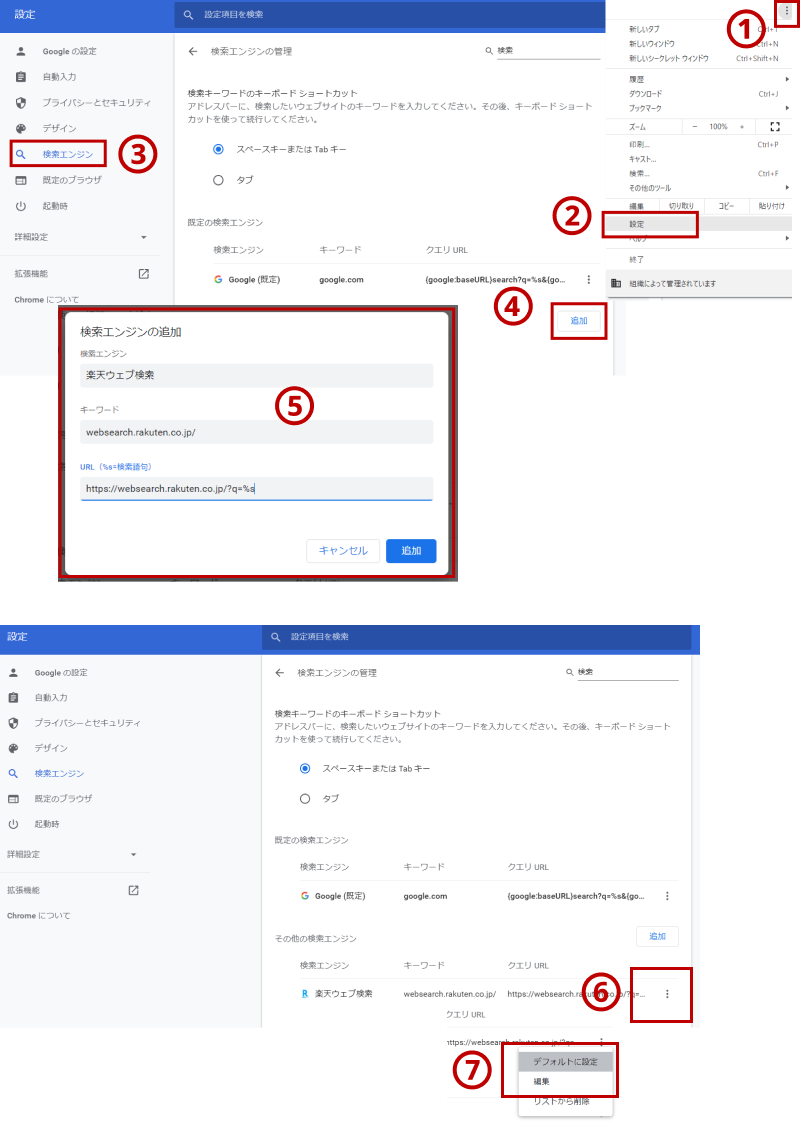Click 切り取り in Chrome menu edit row

[x=681, y=207]
